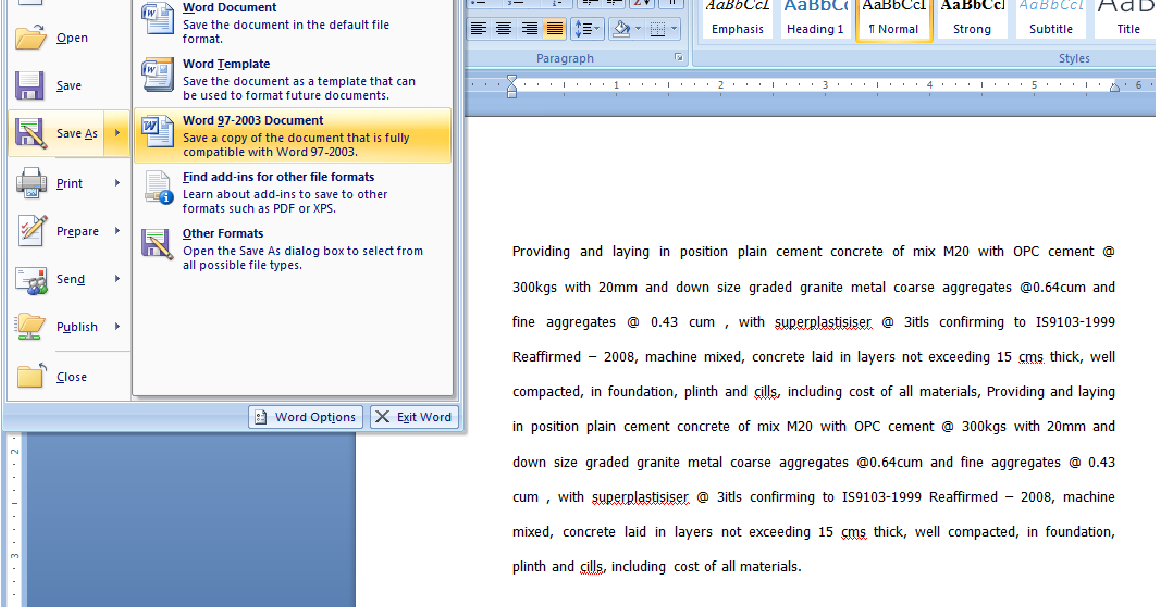Expand the Print submenu arrow
Screen dimensions: 1156x607
tap(117, 182)
